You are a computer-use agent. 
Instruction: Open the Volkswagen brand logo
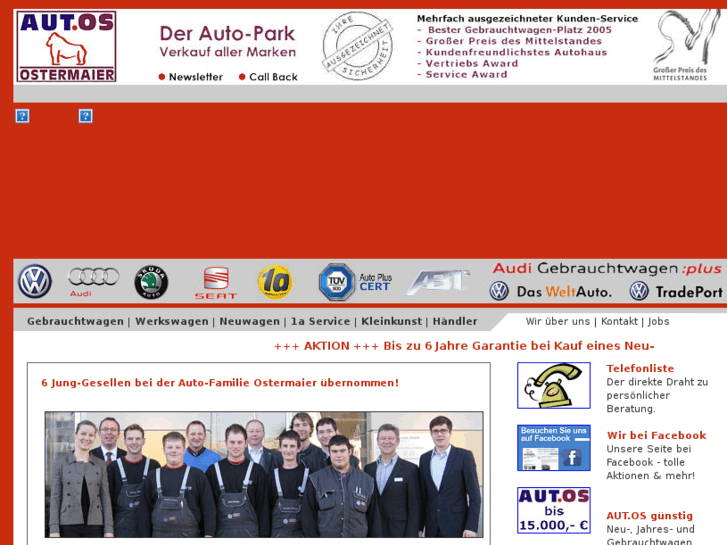coord(35,282)
